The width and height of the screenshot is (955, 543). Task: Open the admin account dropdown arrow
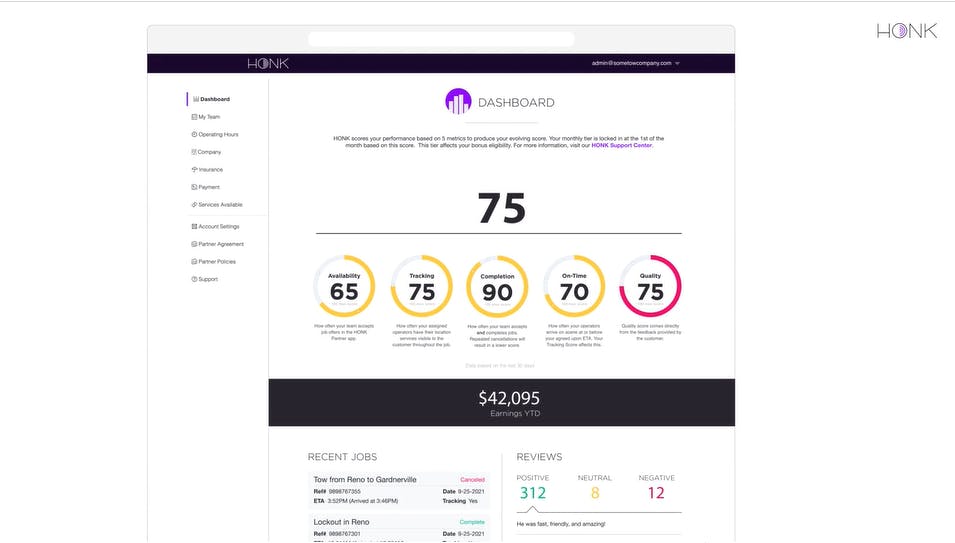(678, 63)
